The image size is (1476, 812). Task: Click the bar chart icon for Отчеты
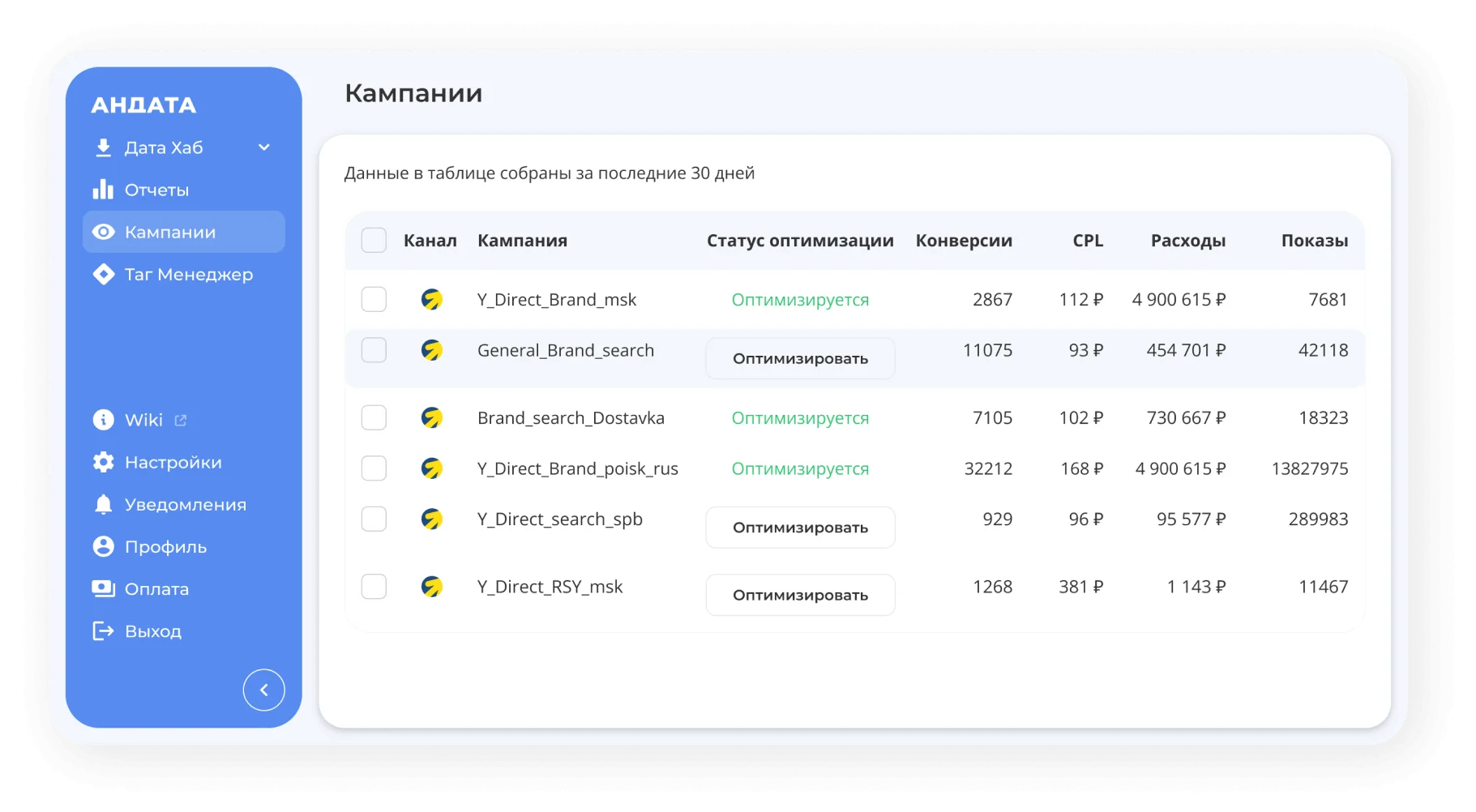click(x=103, y=190)
